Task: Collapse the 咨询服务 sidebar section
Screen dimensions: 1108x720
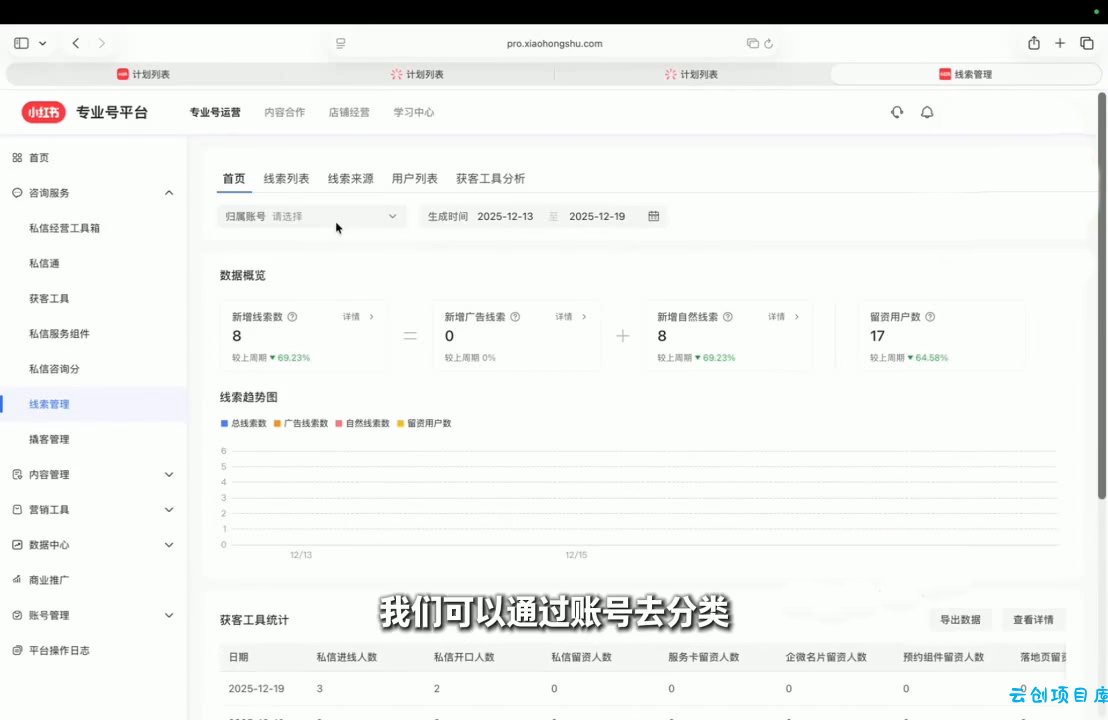Action: point(169,193)
